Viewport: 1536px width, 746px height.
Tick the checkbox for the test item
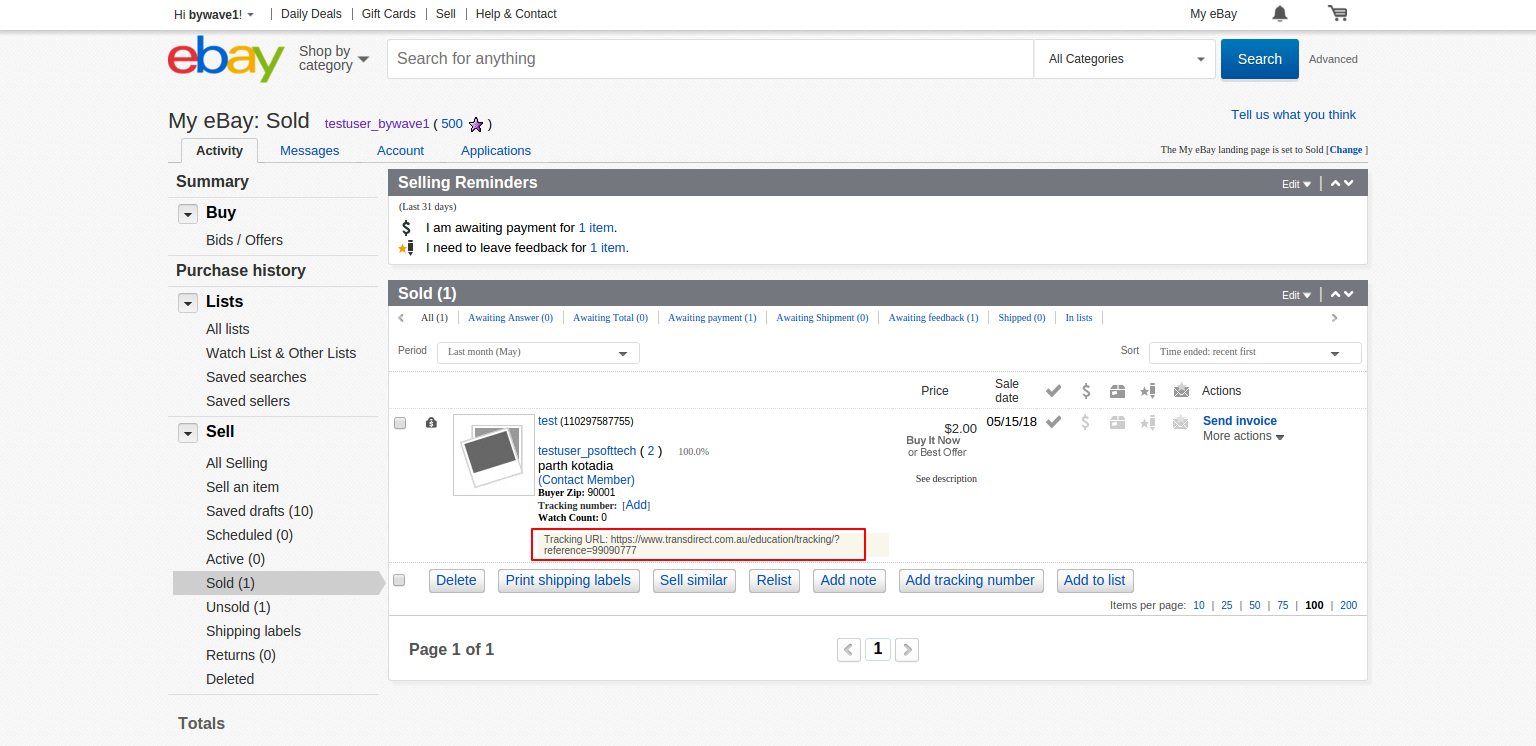coord(400,423)
